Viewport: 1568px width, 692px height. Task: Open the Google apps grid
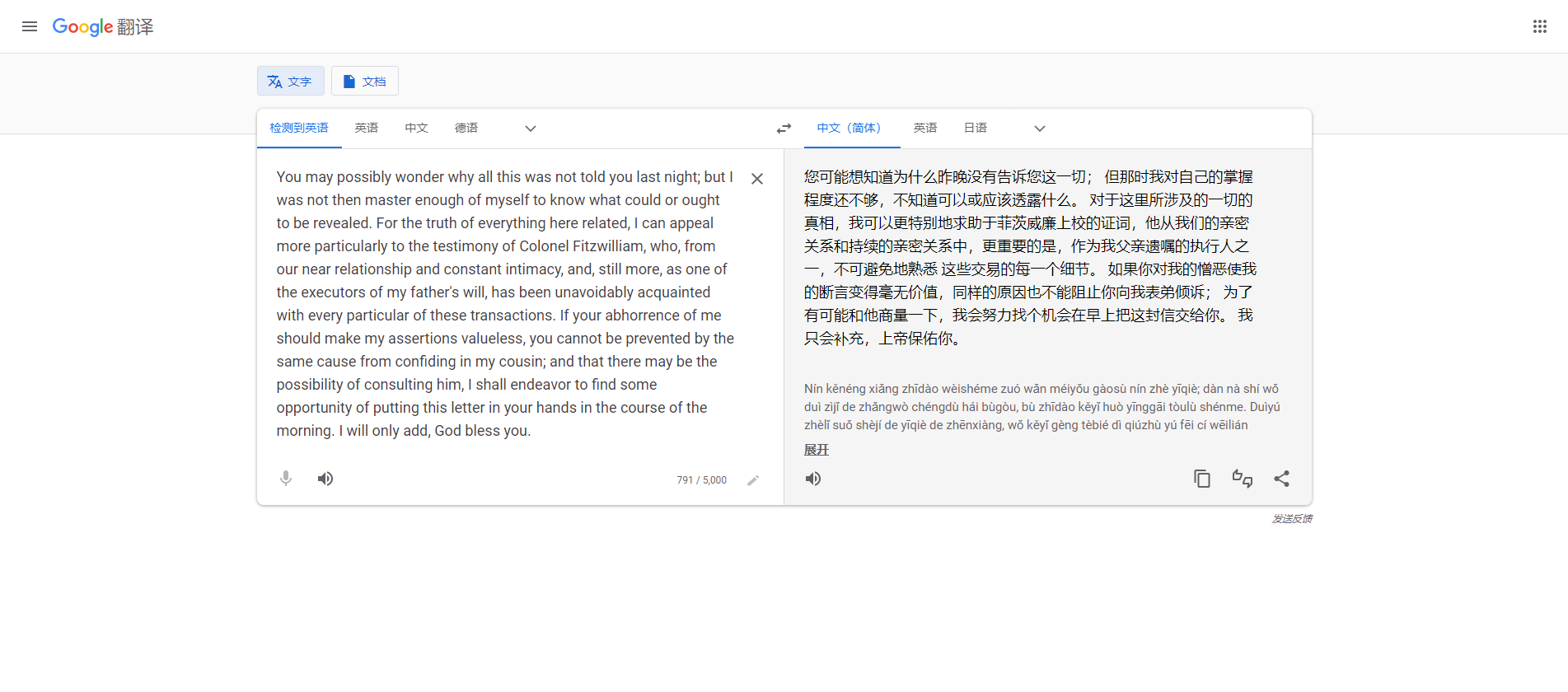[1539, 26]
